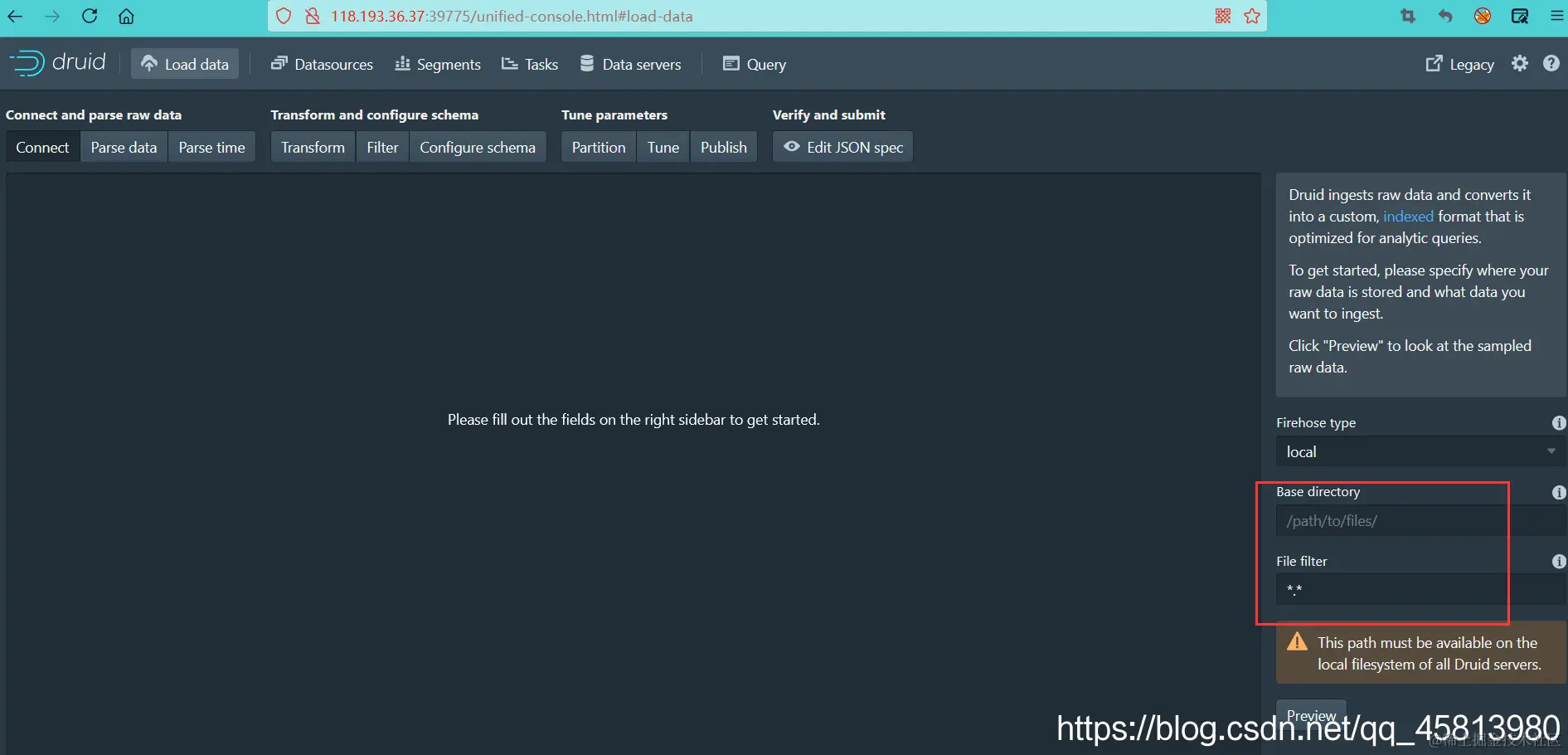
Task: Select the Parse time step tab
Action: click(x=211, y=147)
